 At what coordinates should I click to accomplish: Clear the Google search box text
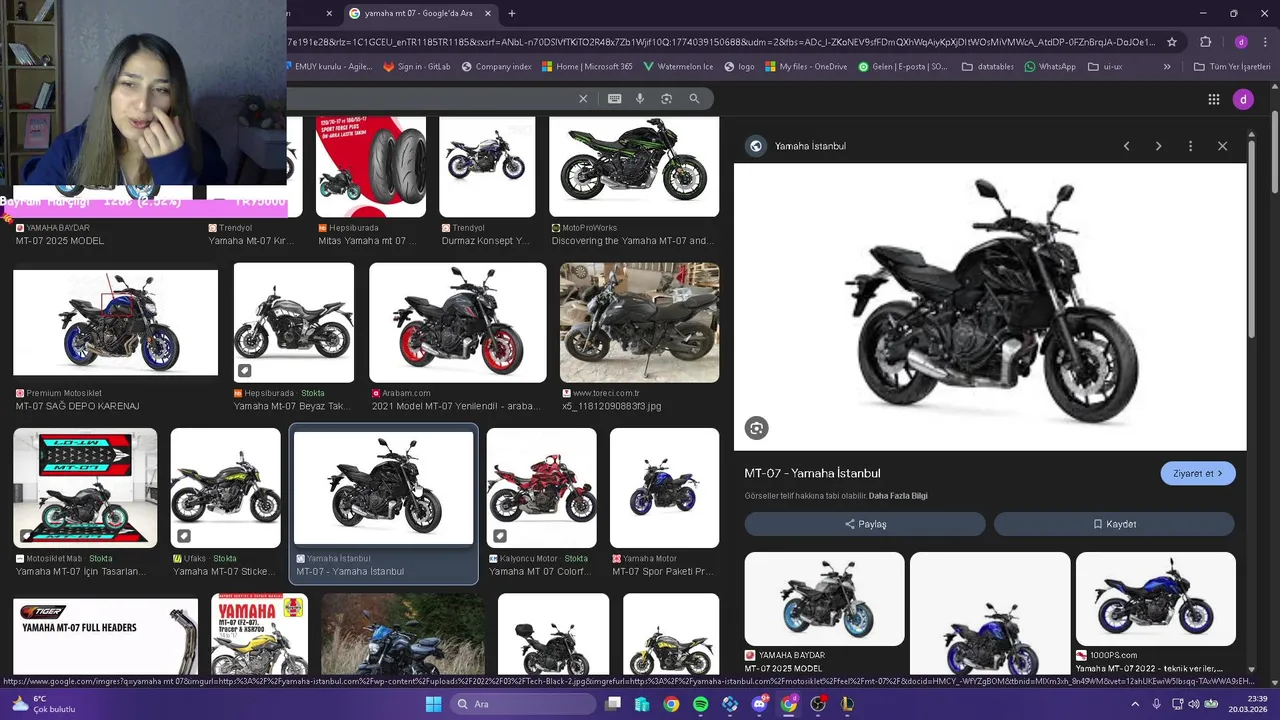(583, 99)
